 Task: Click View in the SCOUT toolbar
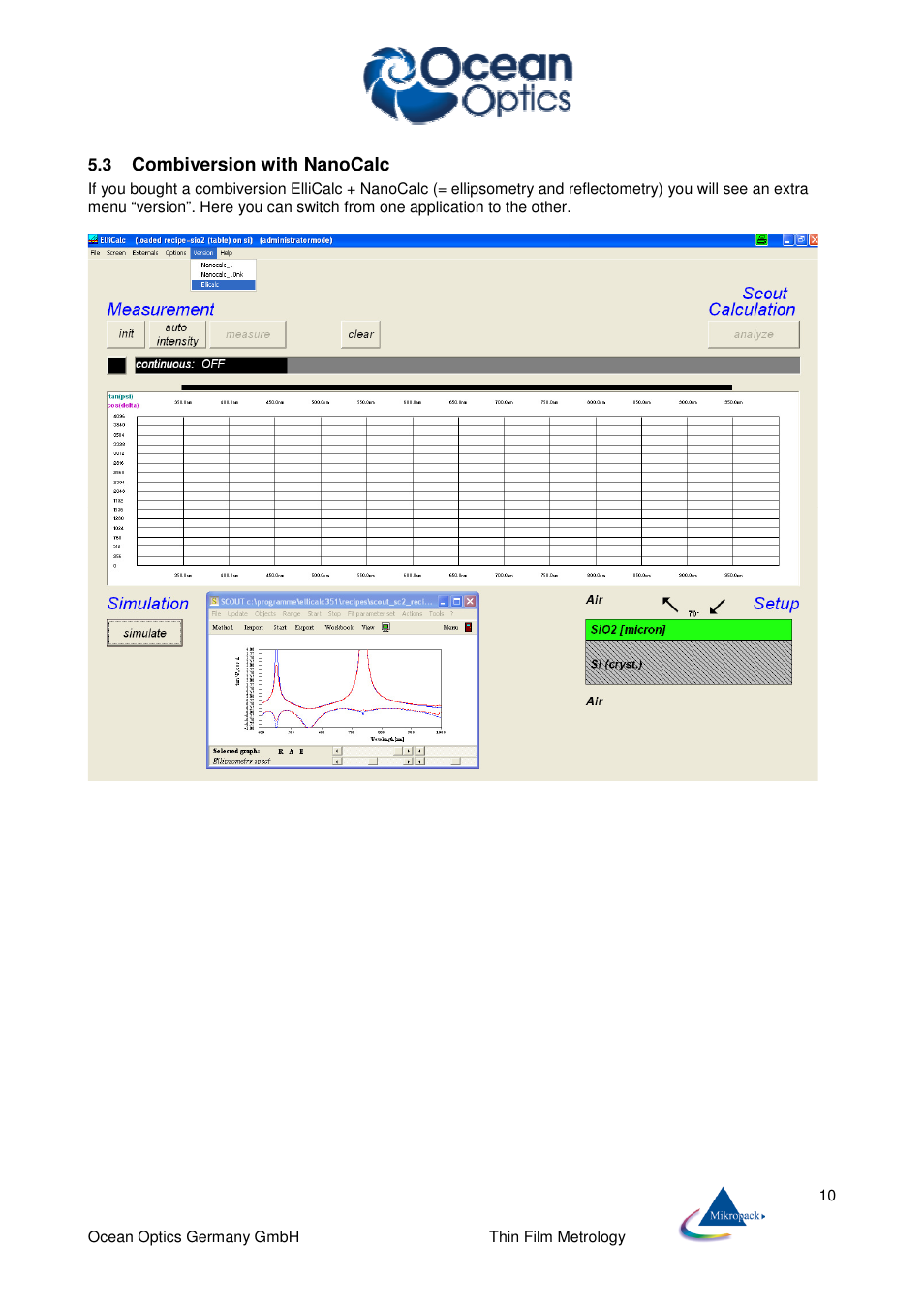click(x=368, y=627)
